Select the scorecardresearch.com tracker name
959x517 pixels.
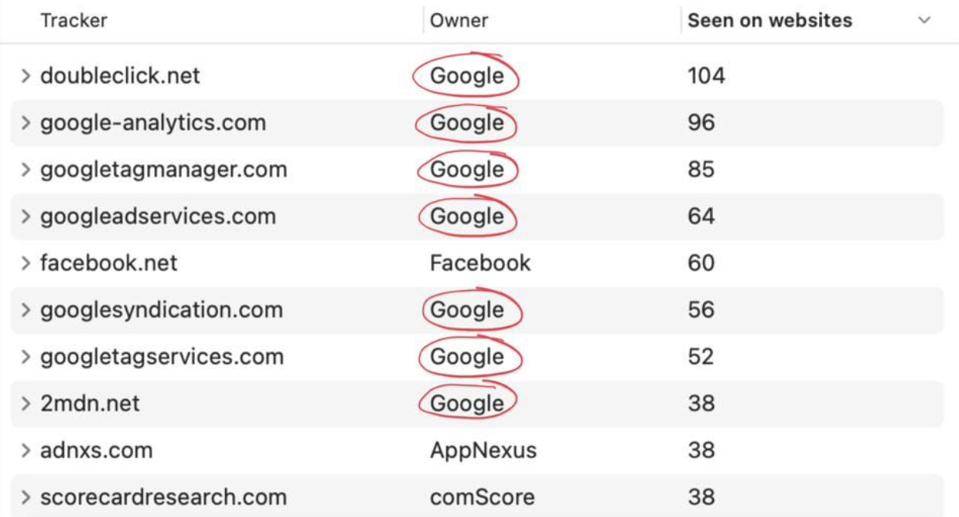pos(163,498)
